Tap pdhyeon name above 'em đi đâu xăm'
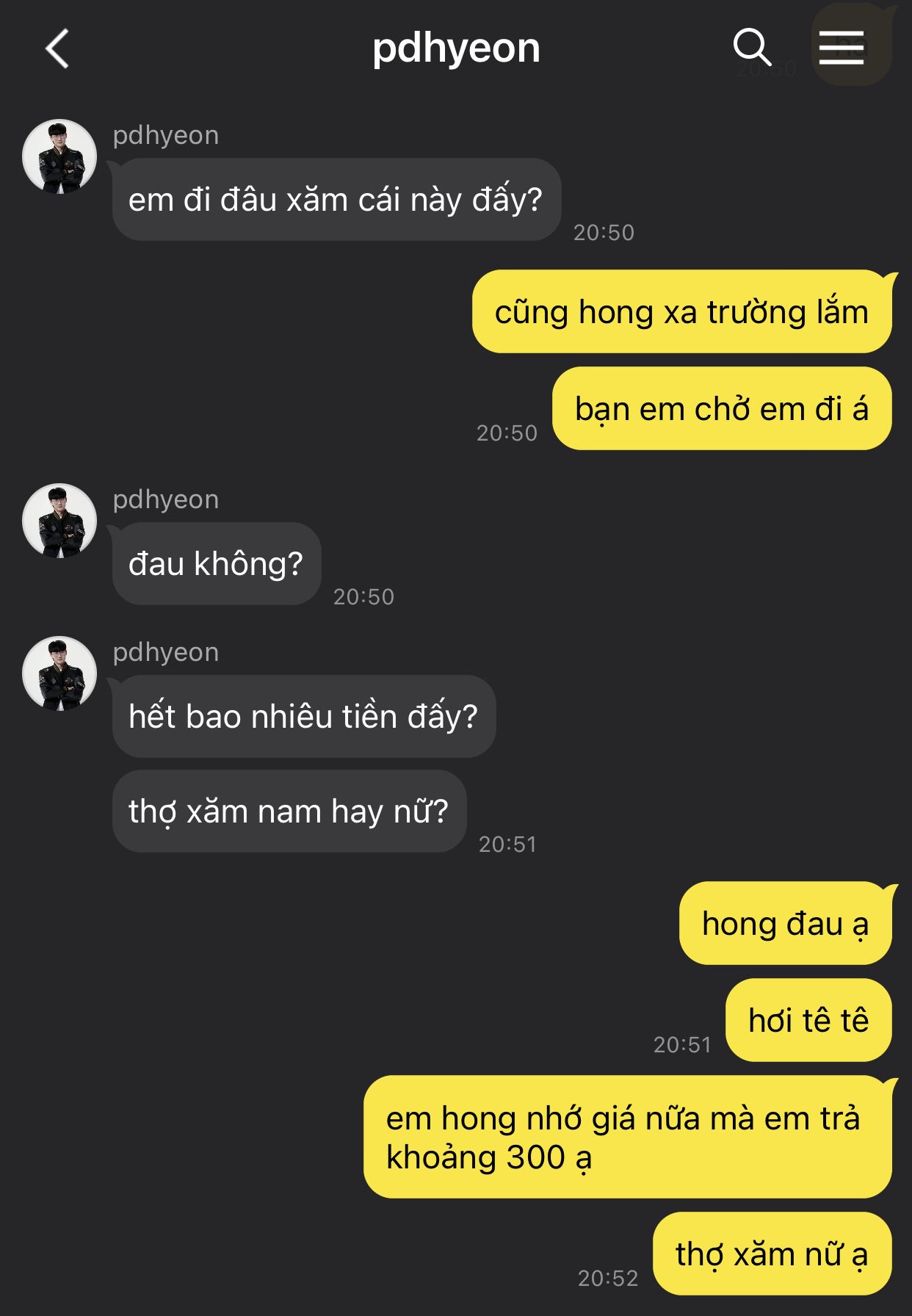Viewport: 912px width, 1316px height. pos(166,135)
